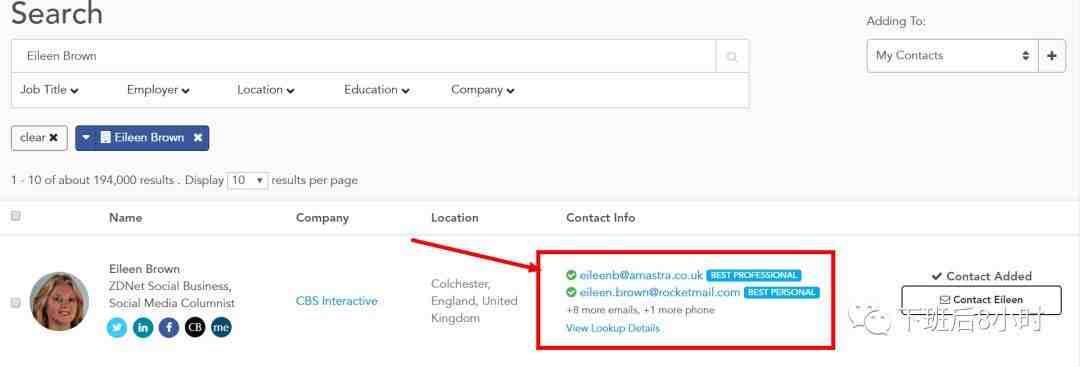This screenshot has width=1080, height=367.
Task: Open Eileen Brown's LinkedIn profile icon
Action: coord(143,328)
